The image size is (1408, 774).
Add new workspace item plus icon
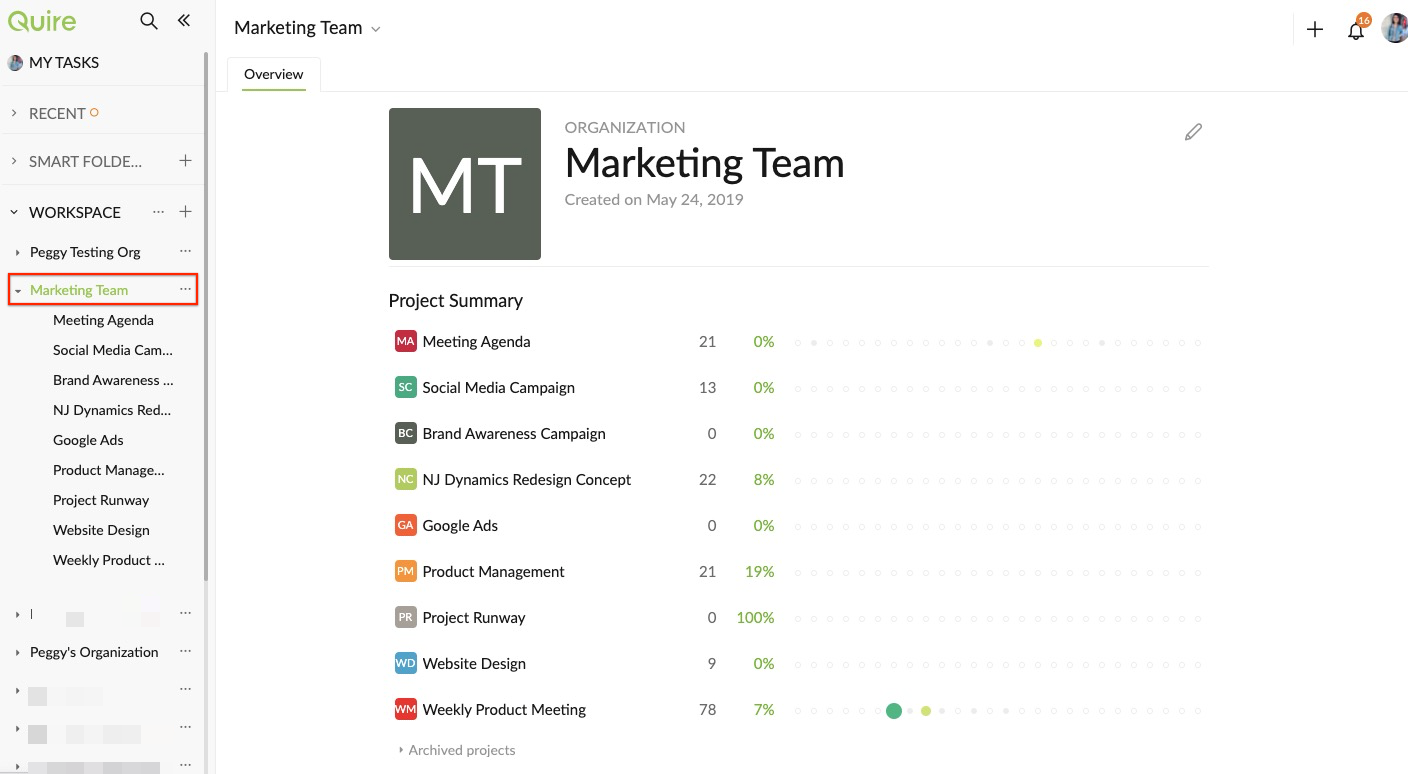pyautogui.click(x=185, y=212)
